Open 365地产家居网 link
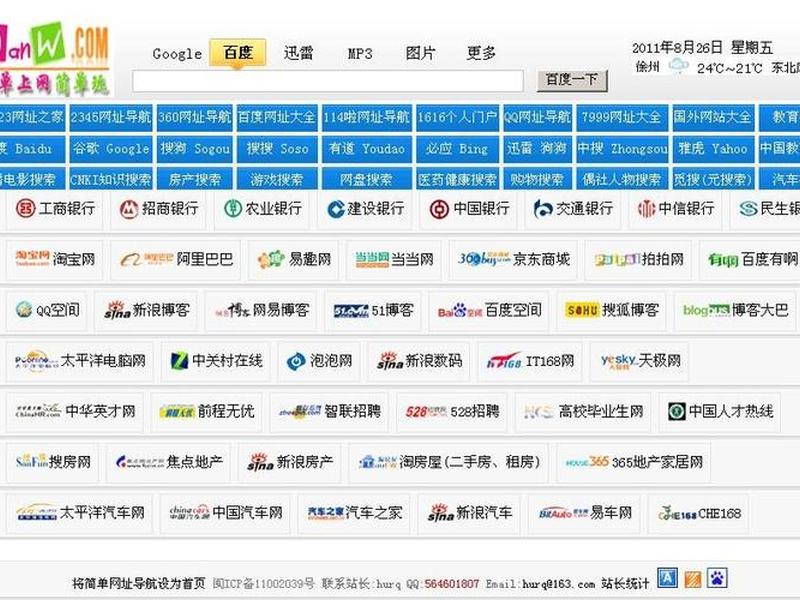The image size is (800, 600). [634, 462]
